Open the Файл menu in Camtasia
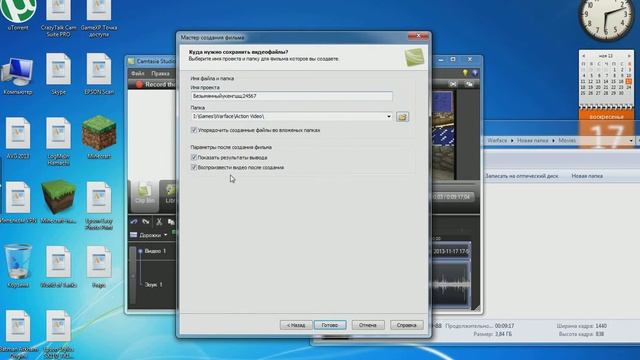The image size is (640, 360). tap(138, 73)
